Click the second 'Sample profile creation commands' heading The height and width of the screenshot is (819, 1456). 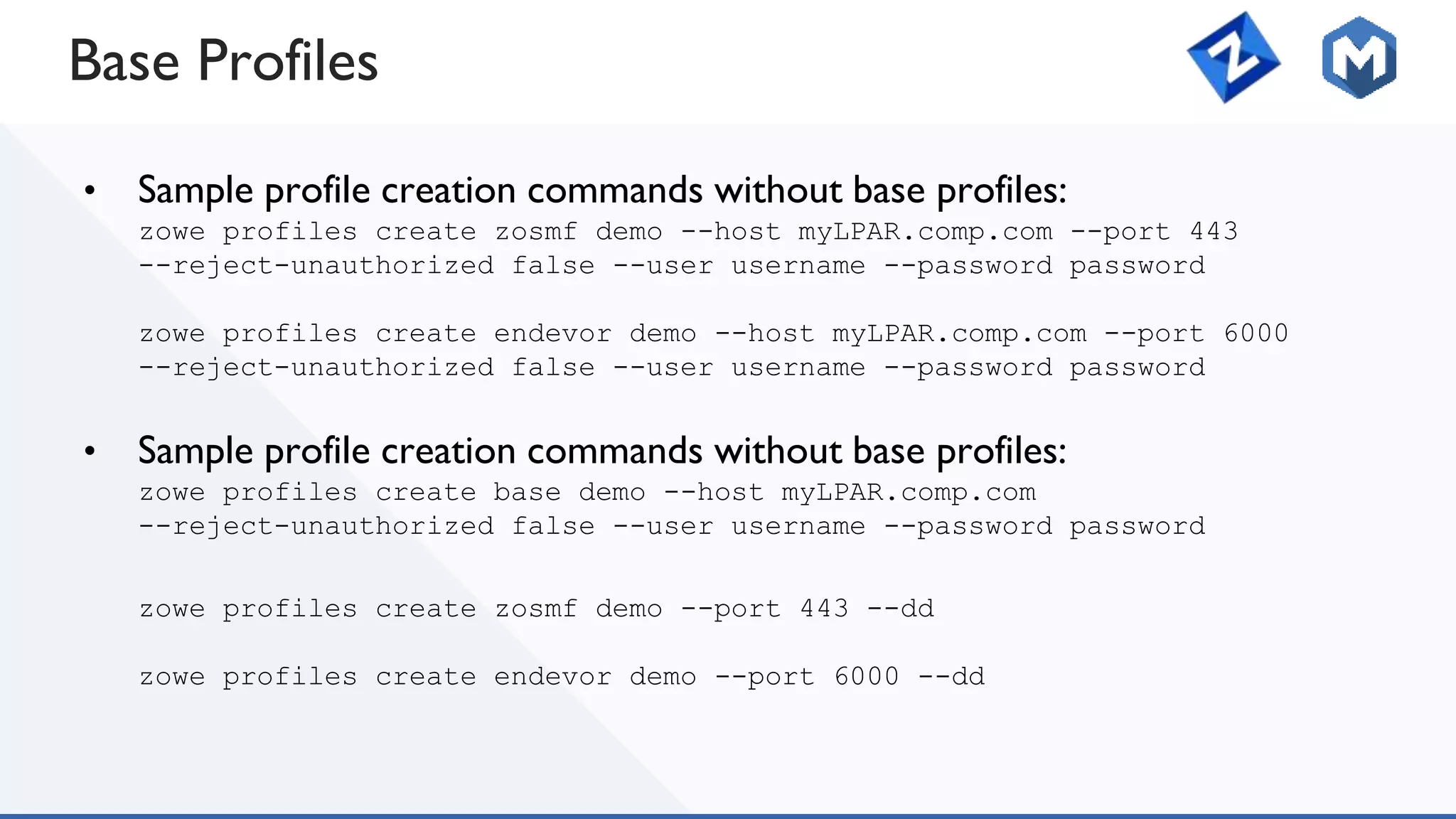point(602,451)
